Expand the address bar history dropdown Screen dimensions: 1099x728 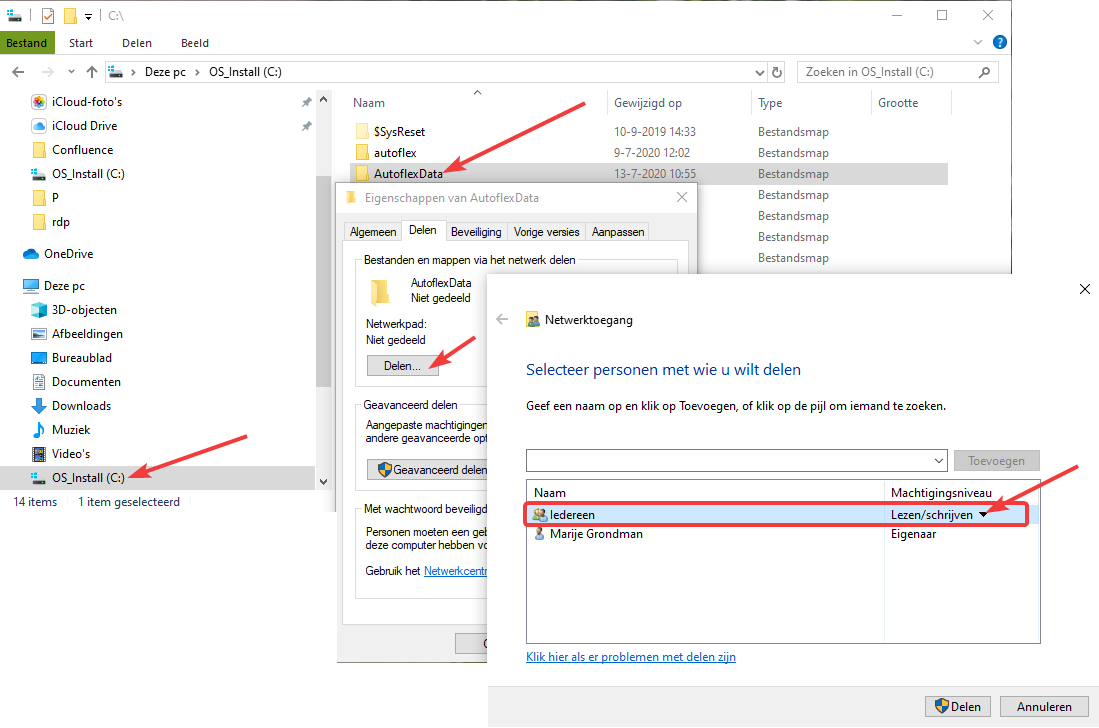click(x=759, y=72)
